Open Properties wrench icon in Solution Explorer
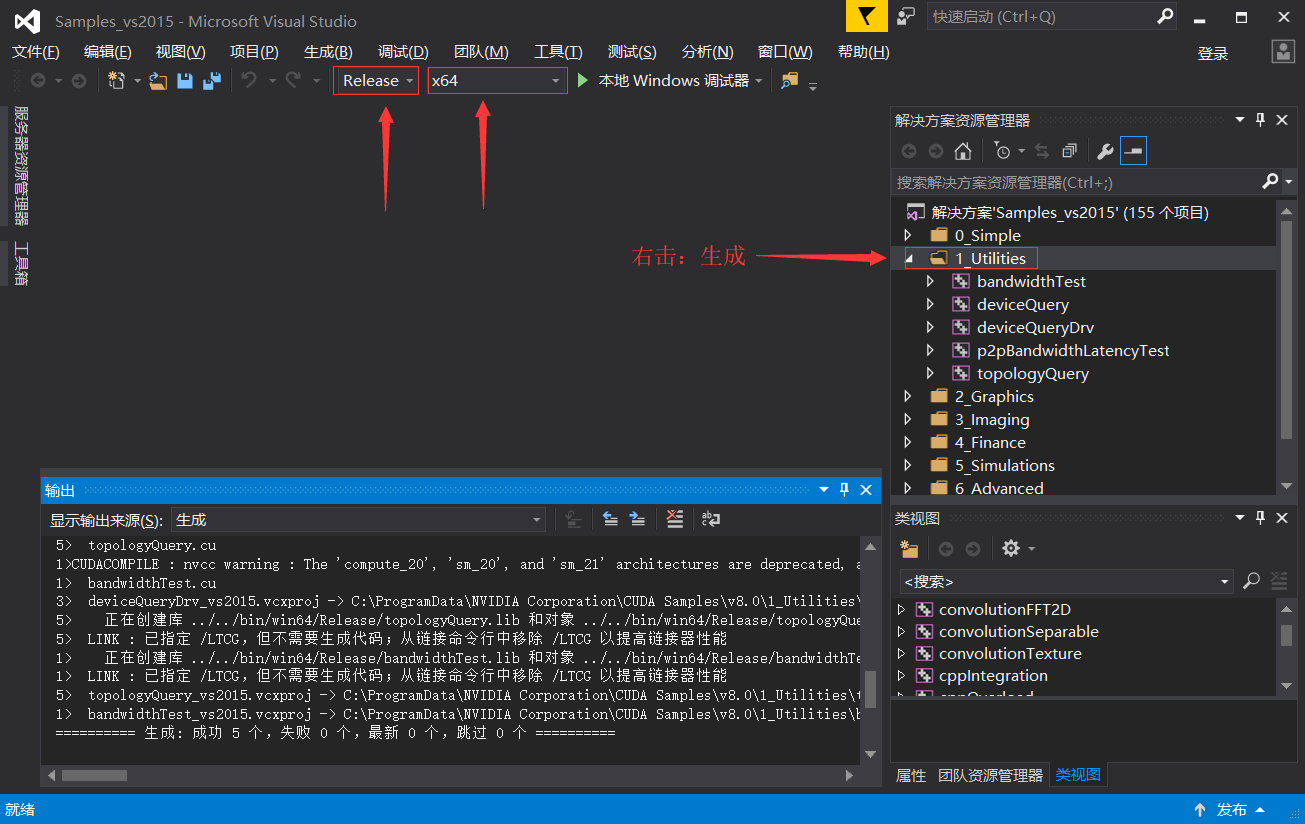The height and width of the screenshot is (824, 1305). [x=1106, y=151]
